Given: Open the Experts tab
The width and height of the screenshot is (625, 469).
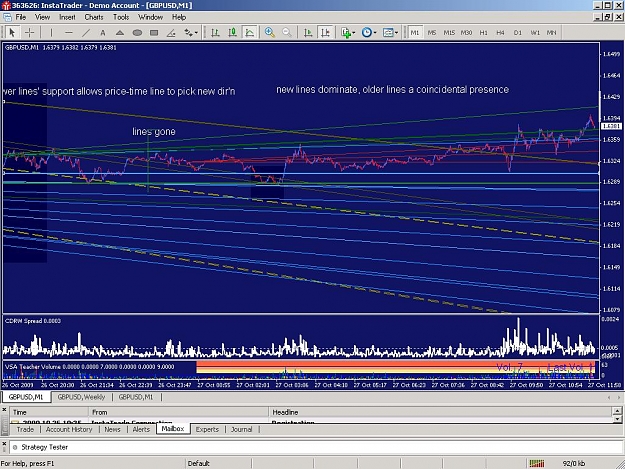Looking at the screenshot, I should (207, 429).
